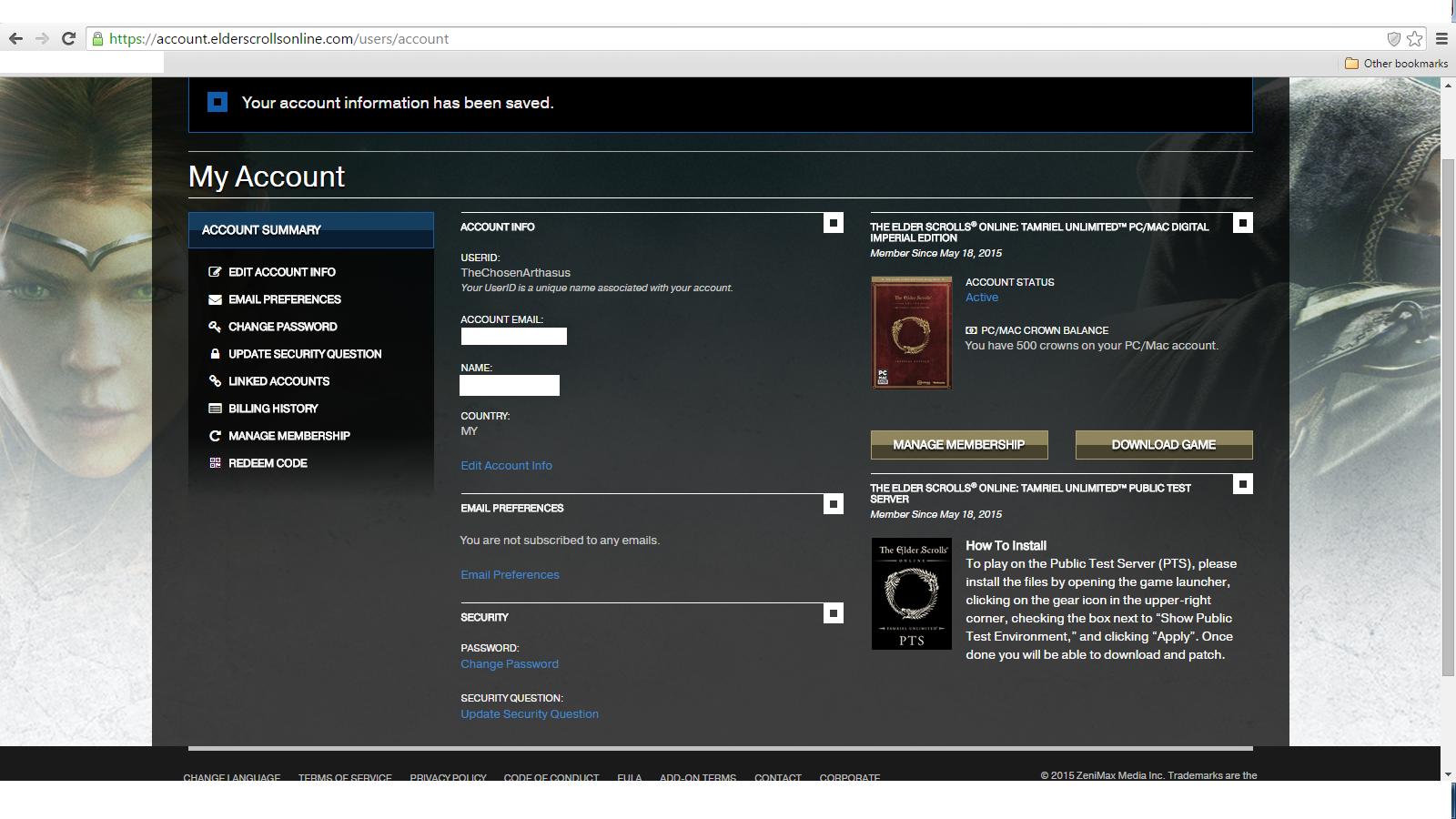Open Linked Accounts in the sidebar
This screenshot has width=1456, height=819.
[279, 381]
